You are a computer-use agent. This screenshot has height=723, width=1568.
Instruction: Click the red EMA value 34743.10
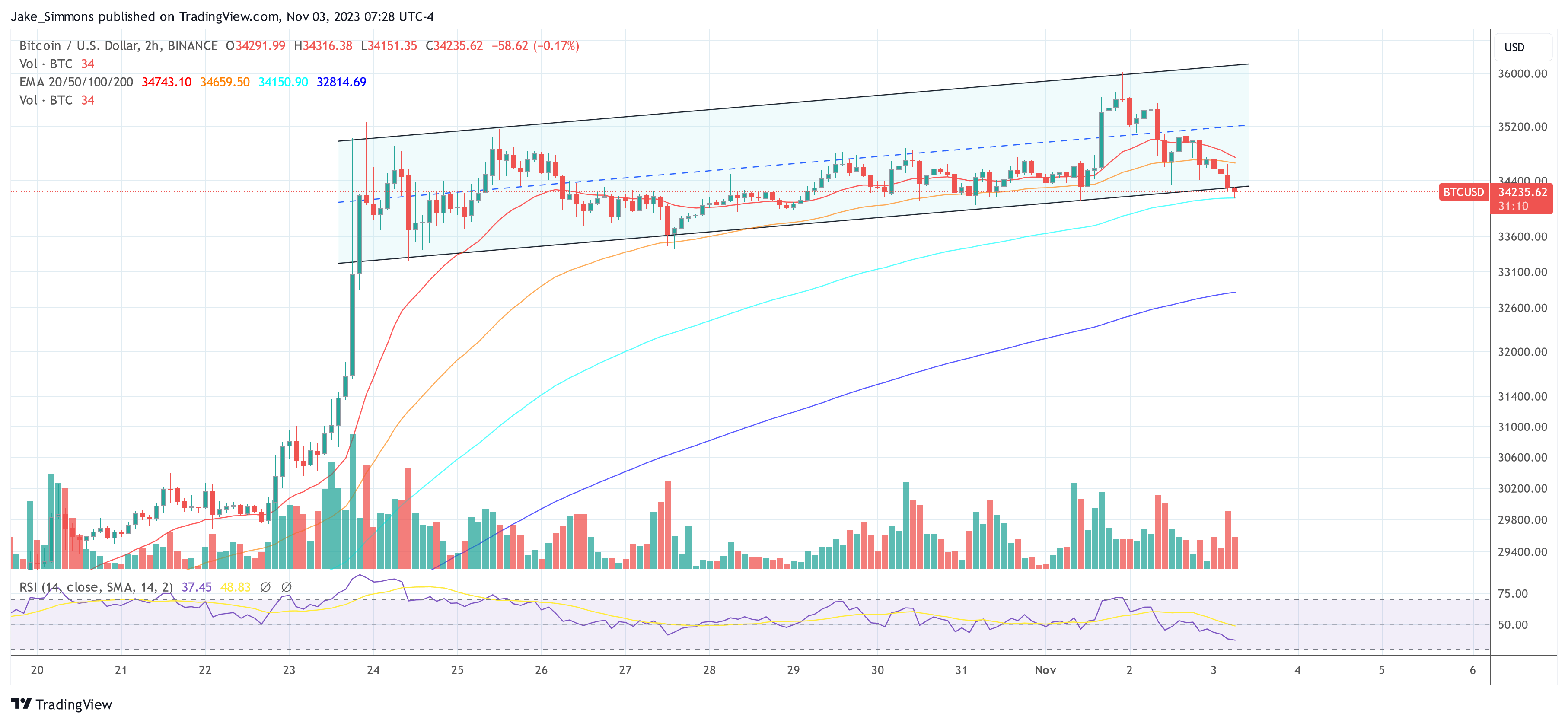[166, 82]
